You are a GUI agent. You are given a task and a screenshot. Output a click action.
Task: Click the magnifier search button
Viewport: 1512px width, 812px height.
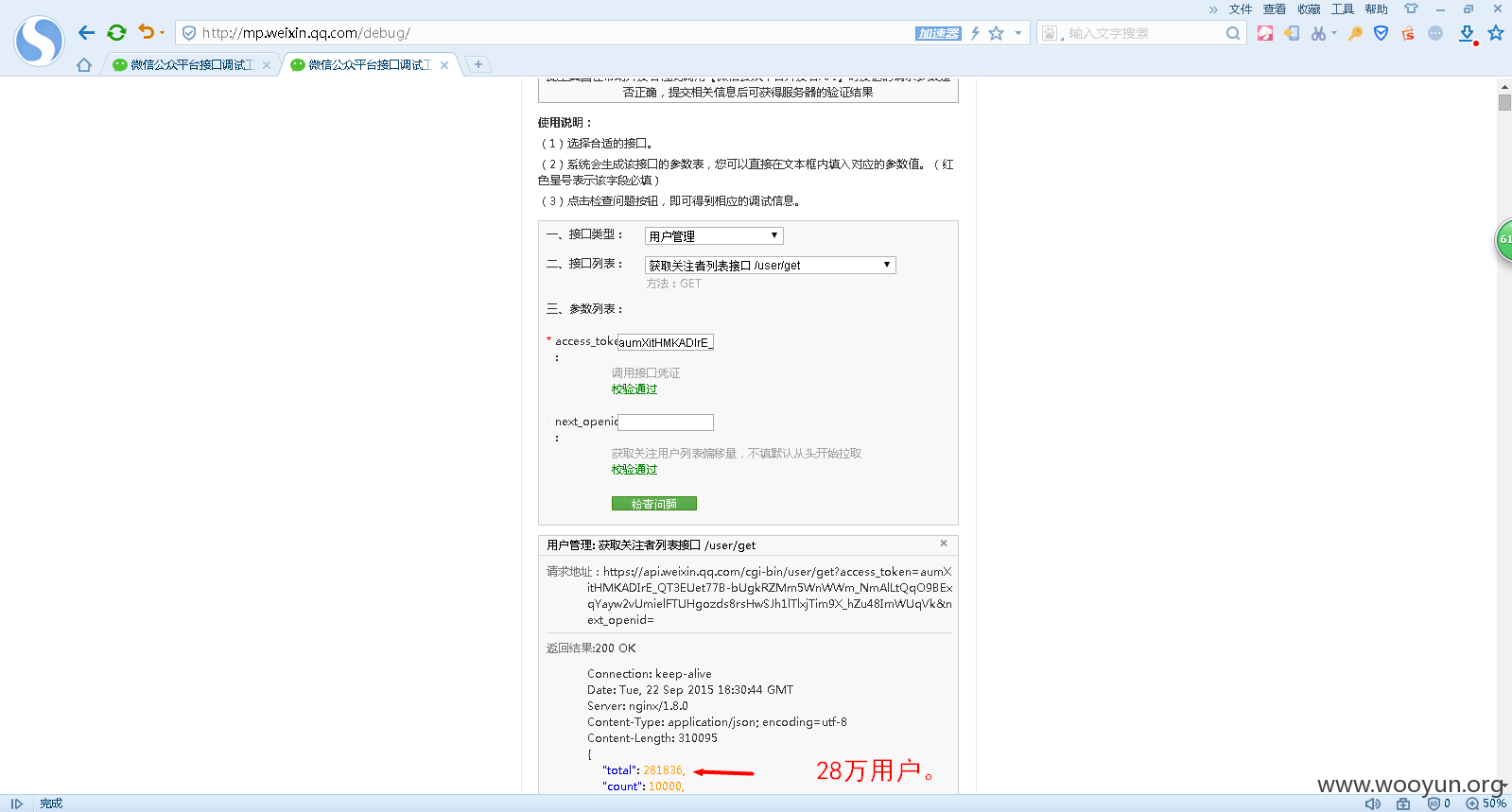1233,33
